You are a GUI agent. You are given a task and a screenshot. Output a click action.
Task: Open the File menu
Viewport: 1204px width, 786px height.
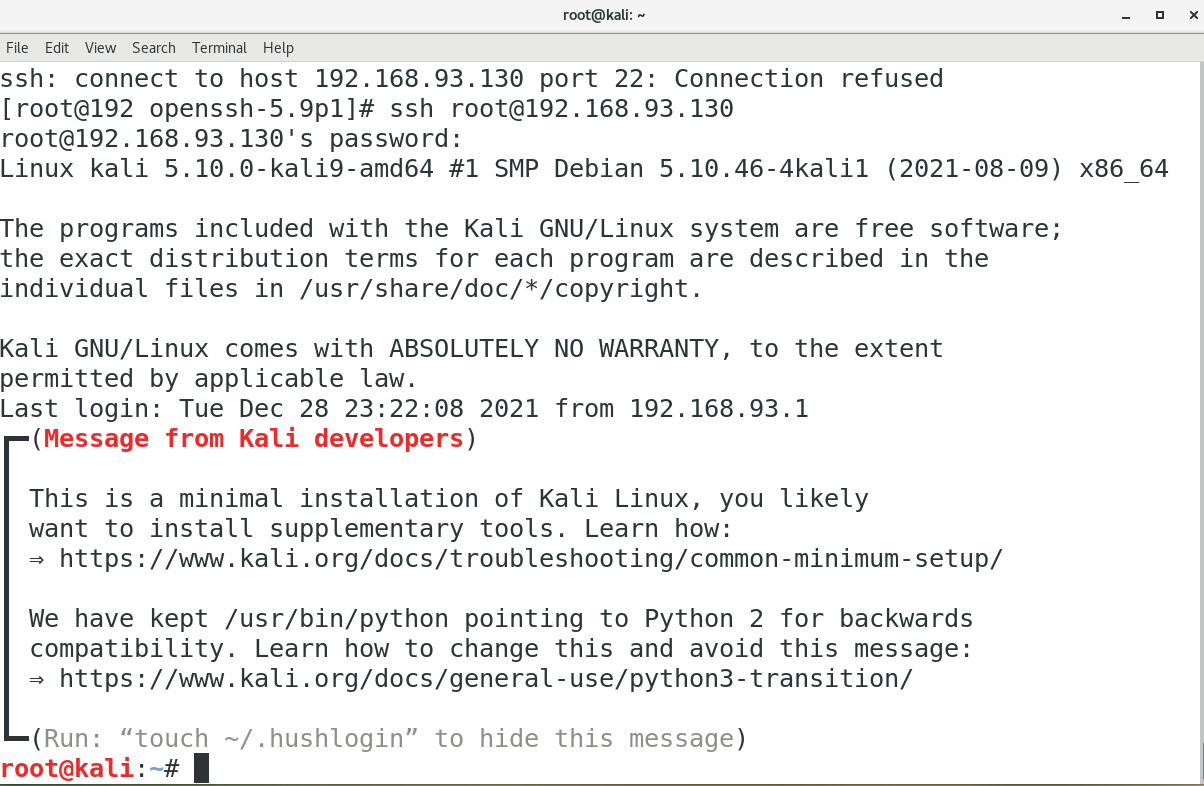(x=17, y=48)
